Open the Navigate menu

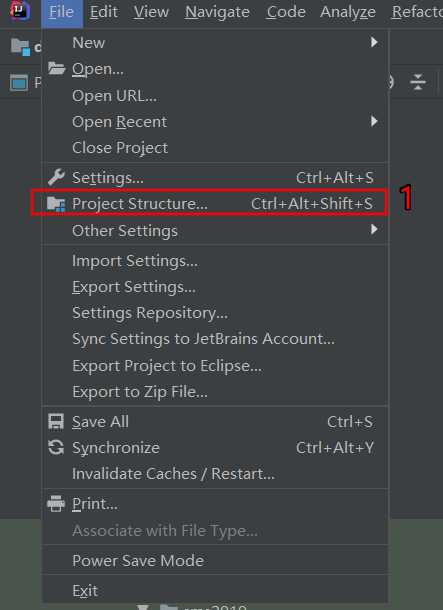(217, 12)
